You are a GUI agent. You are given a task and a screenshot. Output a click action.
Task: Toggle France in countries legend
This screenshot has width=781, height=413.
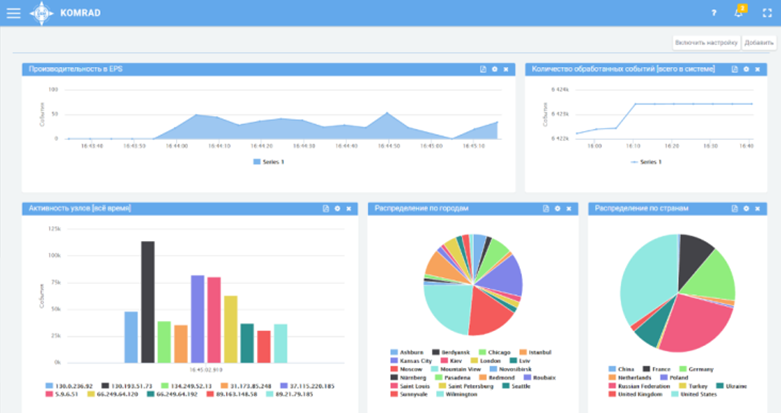pos(656,369)
